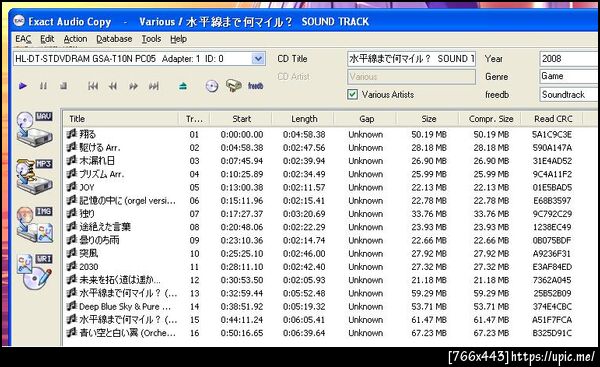Click the freedb field showing Soundtrack

569,95
